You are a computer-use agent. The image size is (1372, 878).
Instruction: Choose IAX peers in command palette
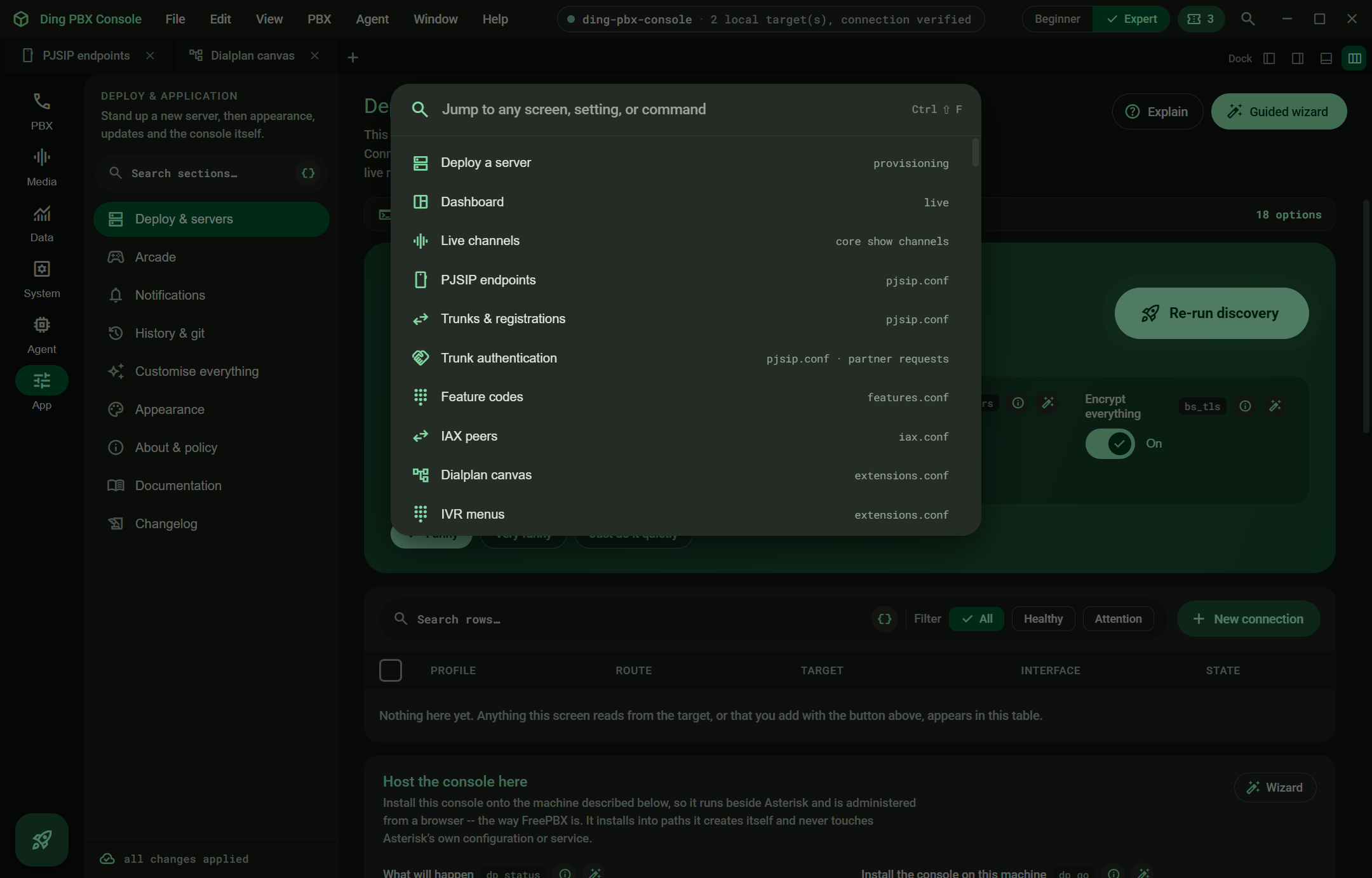[x=680, y=436]
